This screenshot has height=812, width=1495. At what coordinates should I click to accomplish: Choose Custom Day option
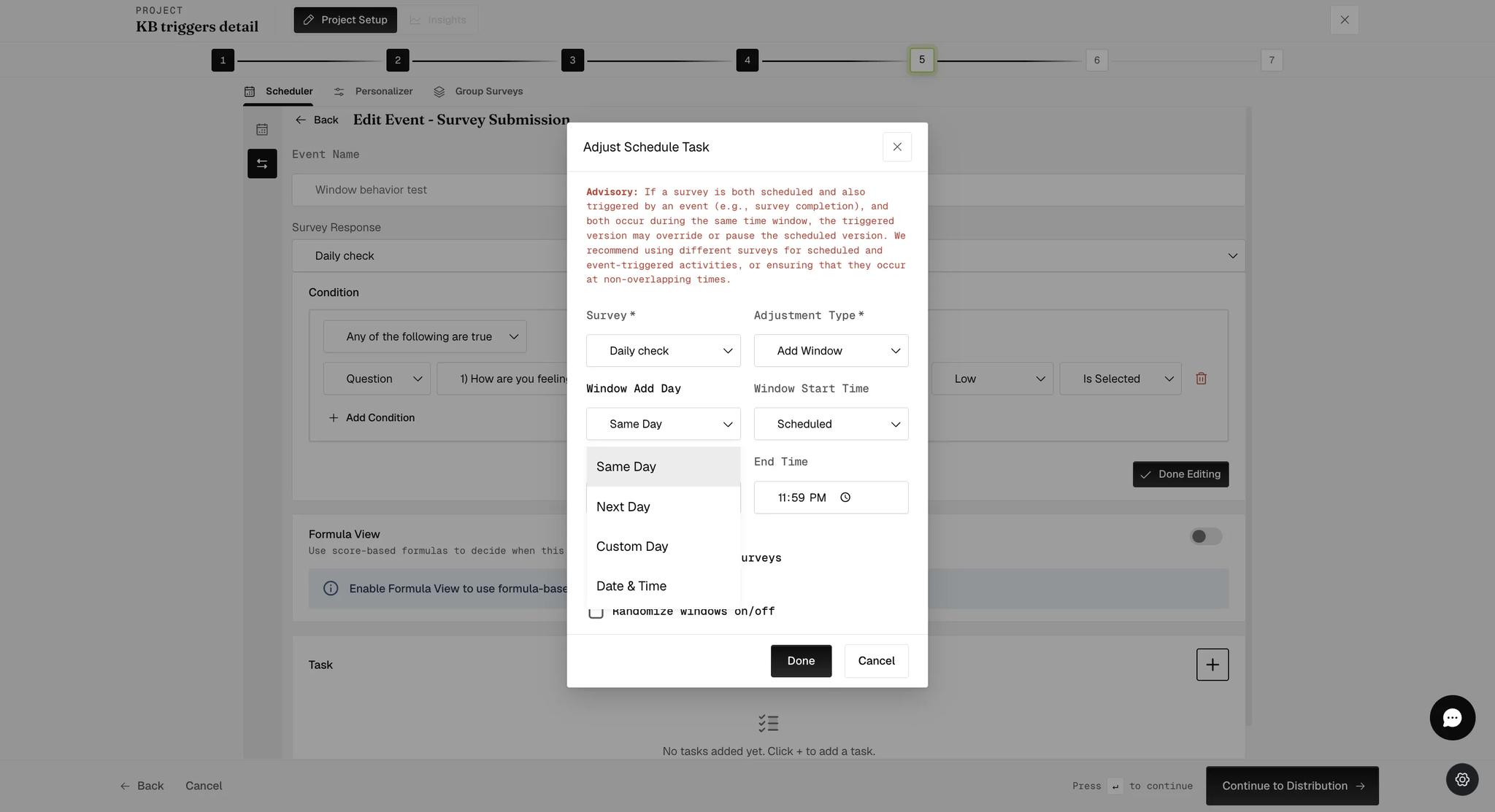[x=663, y=546]
